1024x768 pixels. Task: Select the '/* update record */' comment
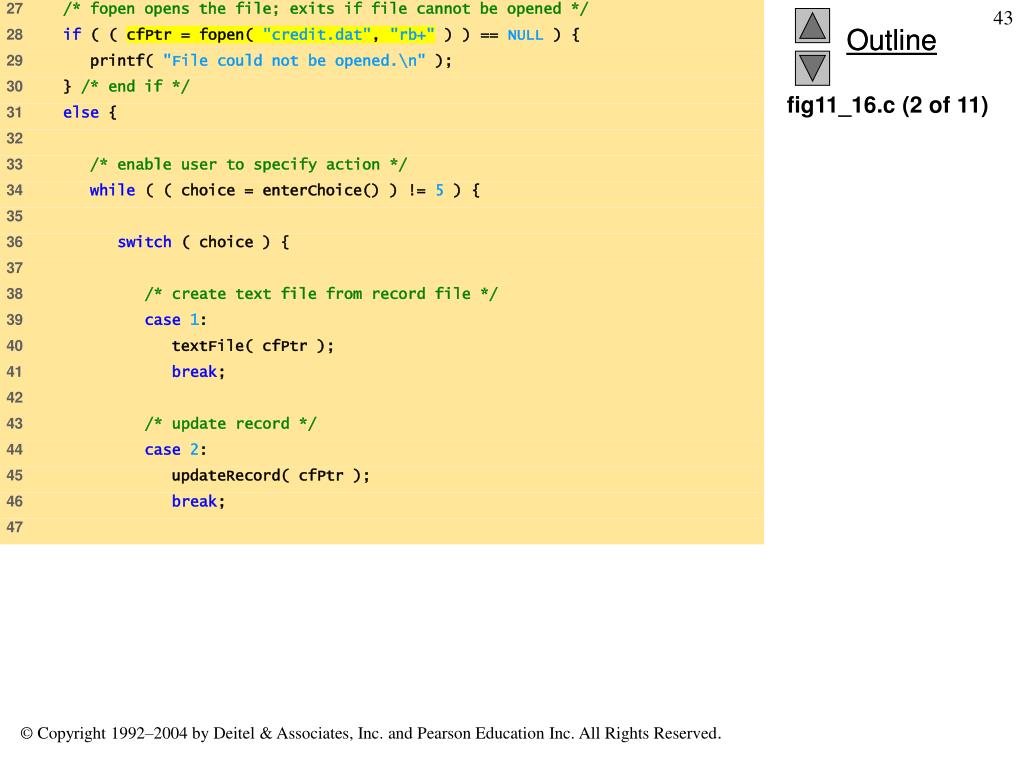231,424
